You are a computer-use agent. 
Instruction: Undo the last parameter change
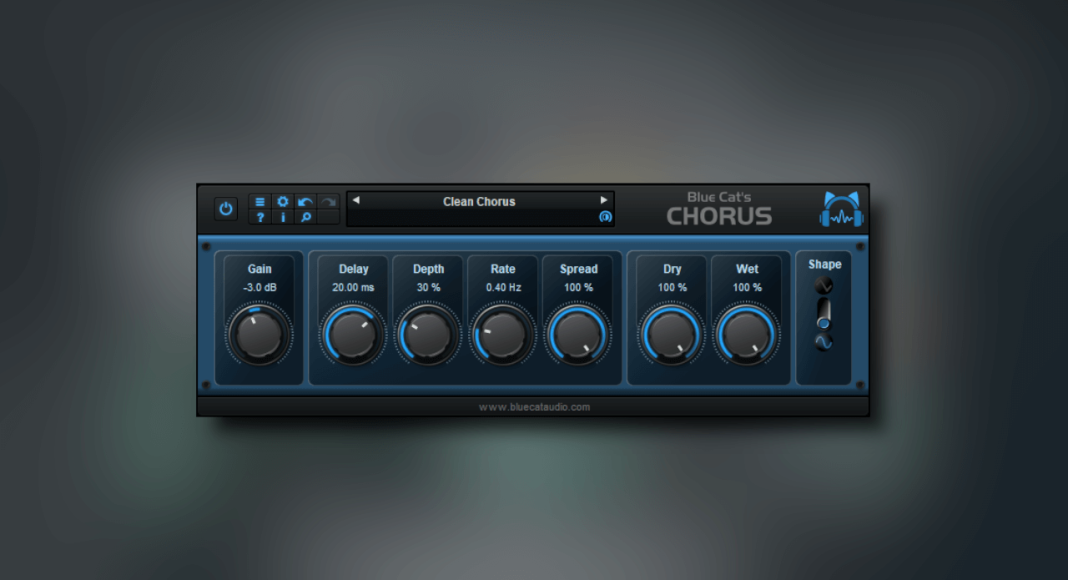point(304,201)
